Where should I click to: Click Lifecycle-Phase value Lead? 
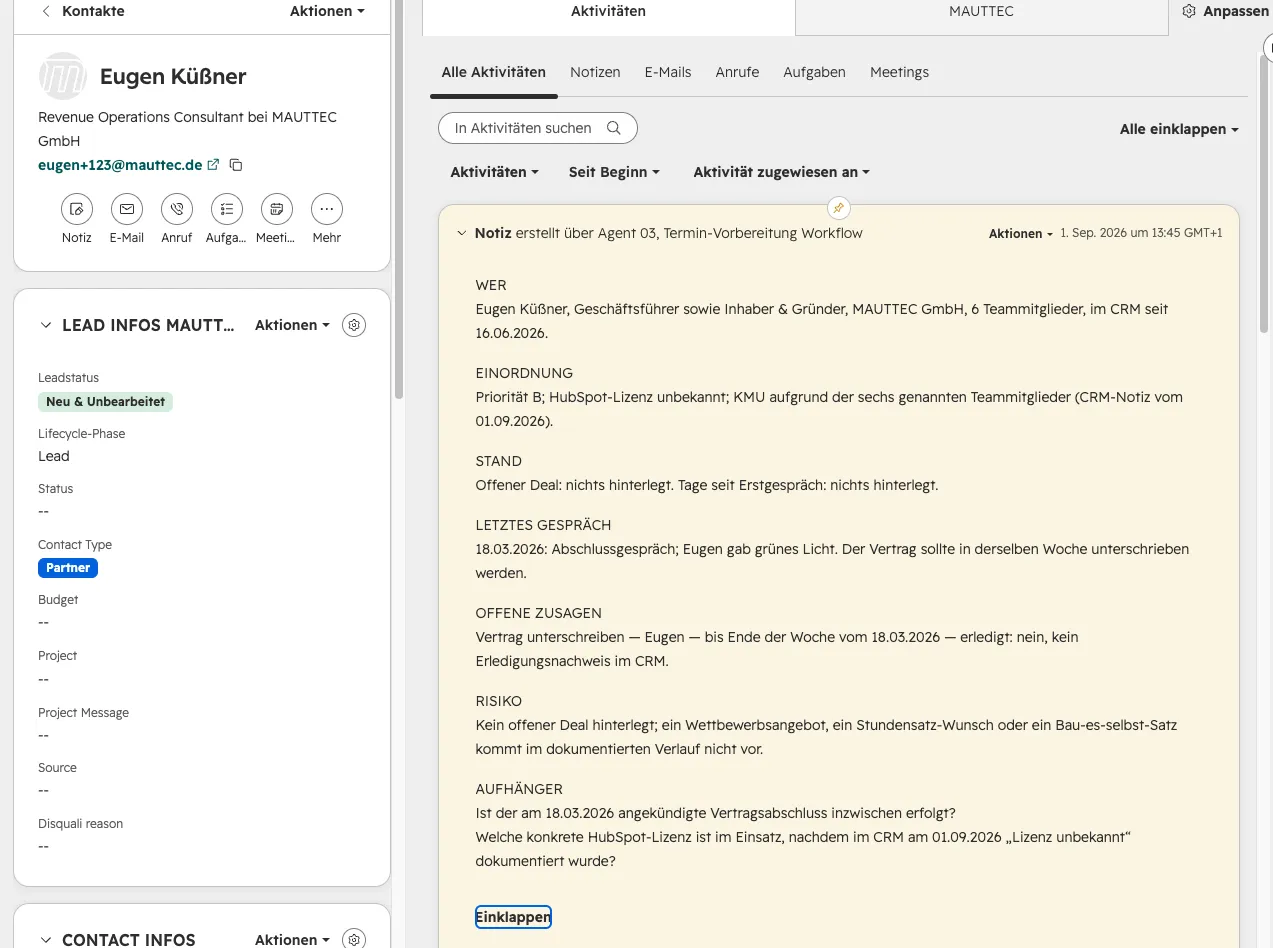click(54, 456)
